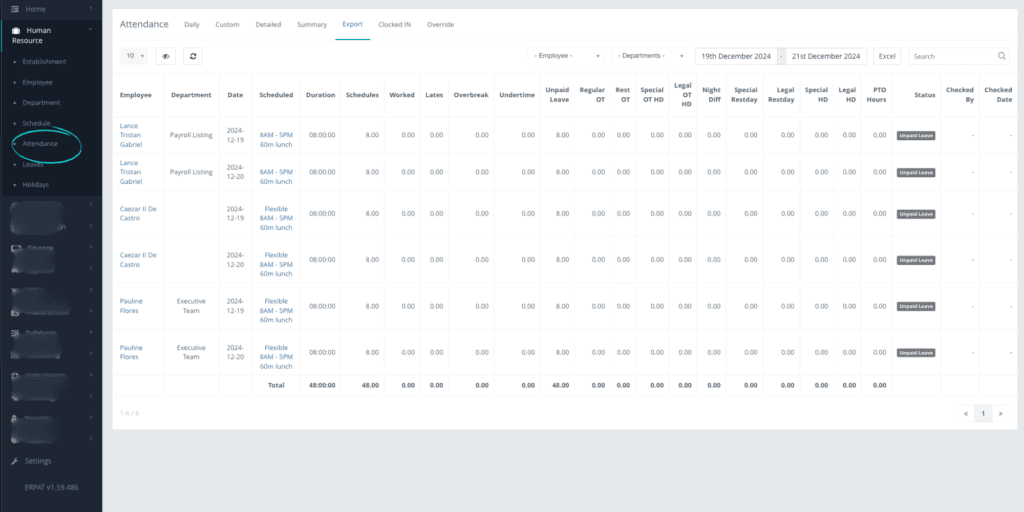Click the Unpaid Leave badge in Lance's 2024-12-19 row

[x=916, y=136]
